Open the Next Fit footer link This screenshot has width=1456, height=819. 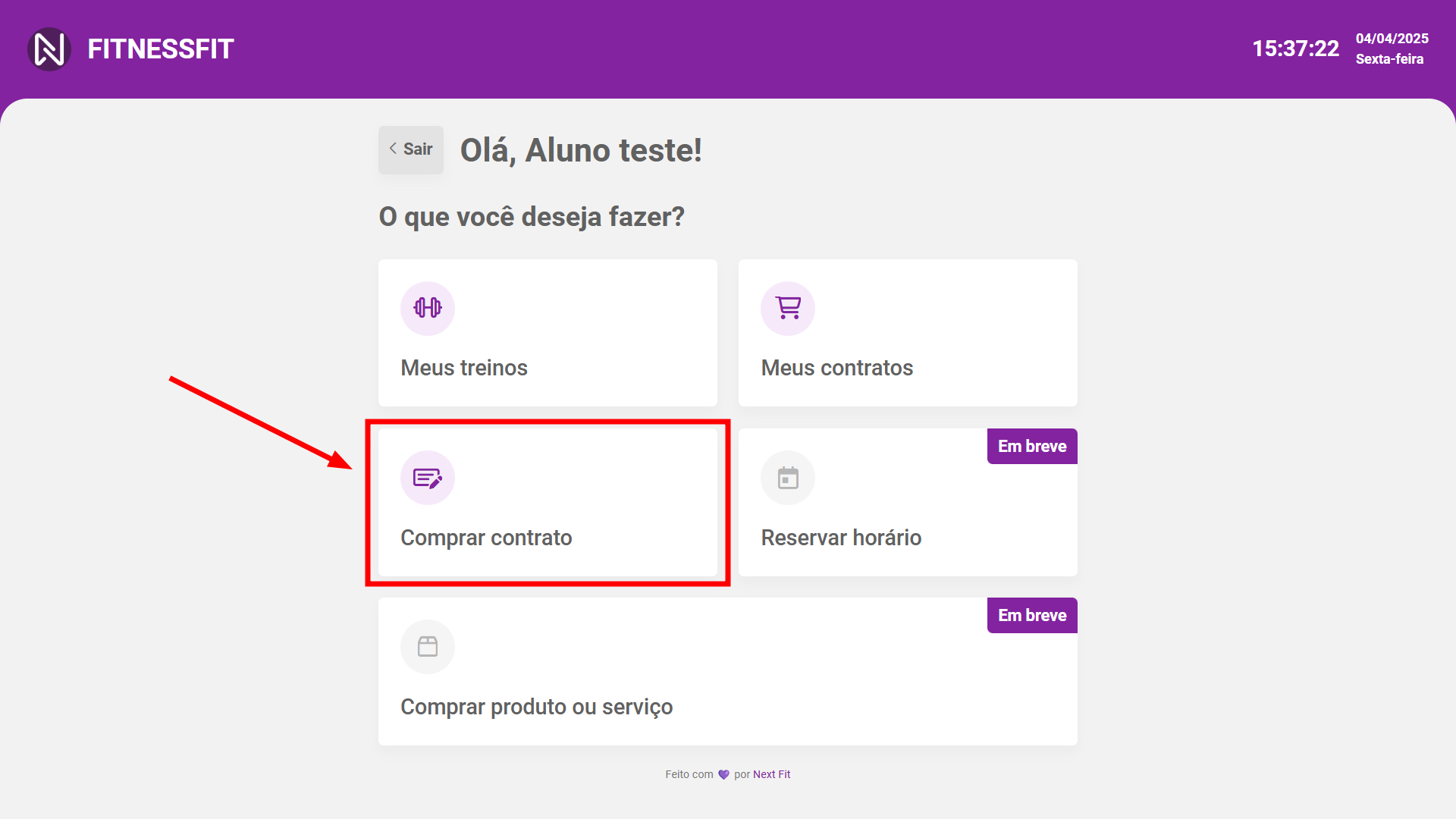coord(771,774)
